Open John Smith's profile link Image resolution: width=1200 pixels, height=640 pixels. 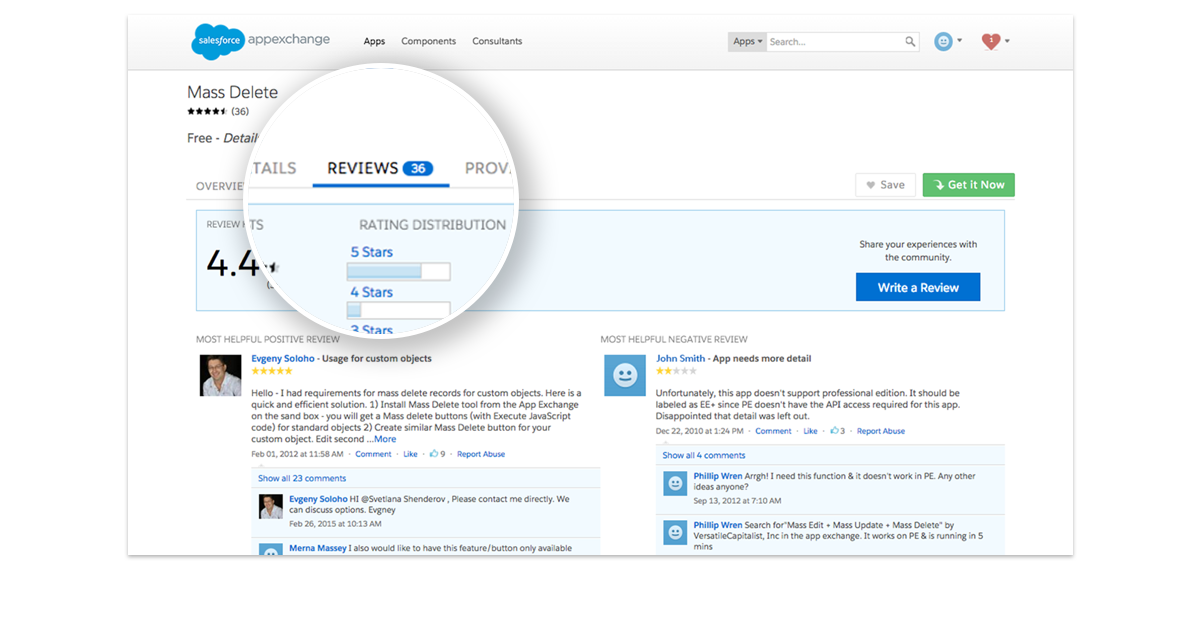click(680, 358)
